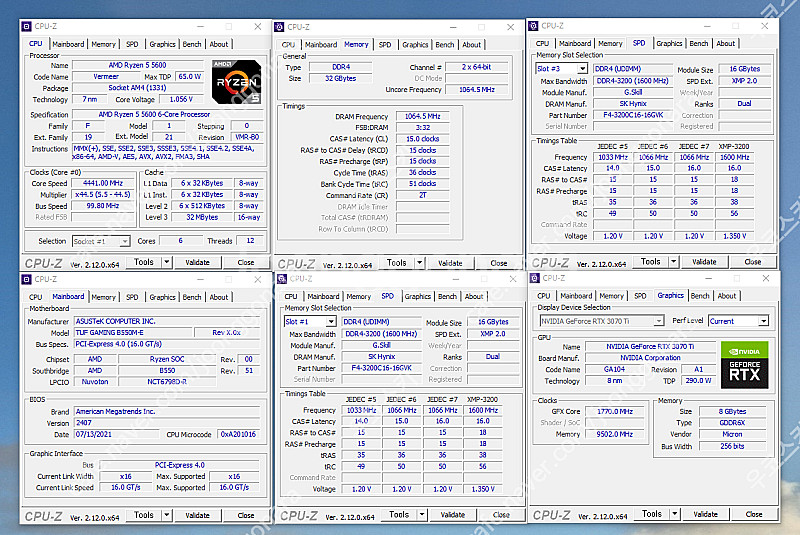The height and width of the screenshot is (535, 800).
Task: Click Close button in Mainboard window
Action: (245, 515)
